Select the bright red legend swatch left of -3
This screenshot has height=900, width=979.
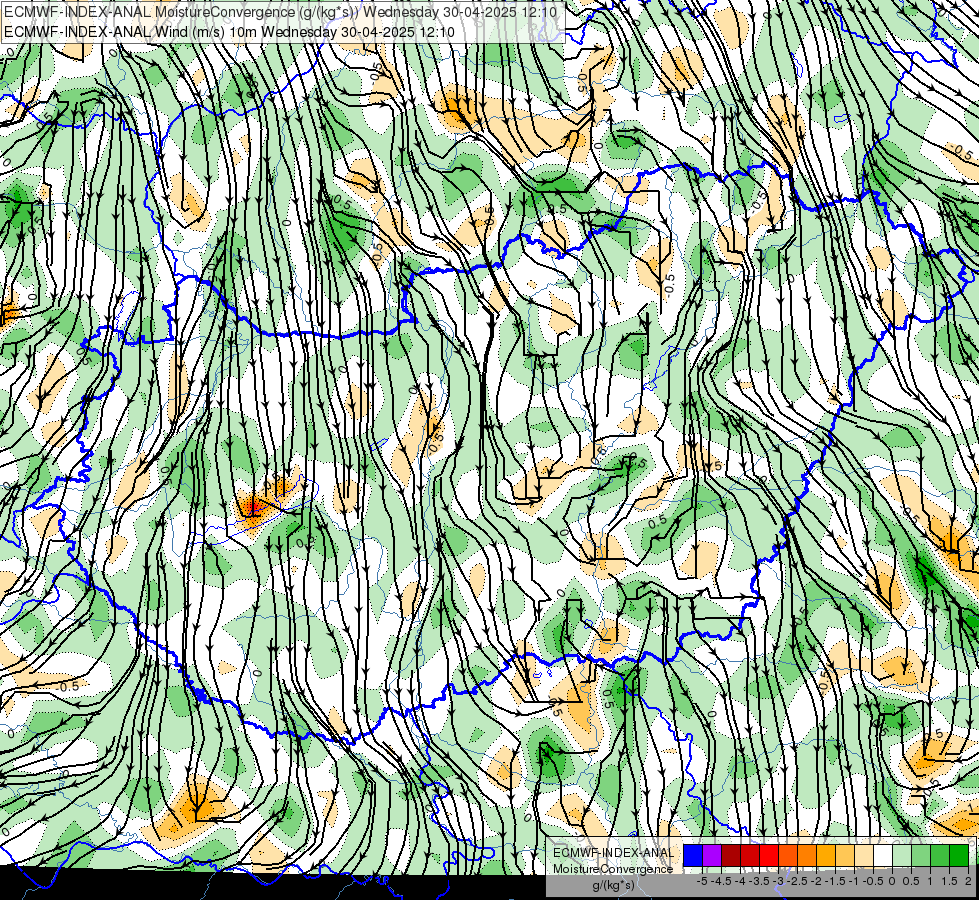point(769,856)
